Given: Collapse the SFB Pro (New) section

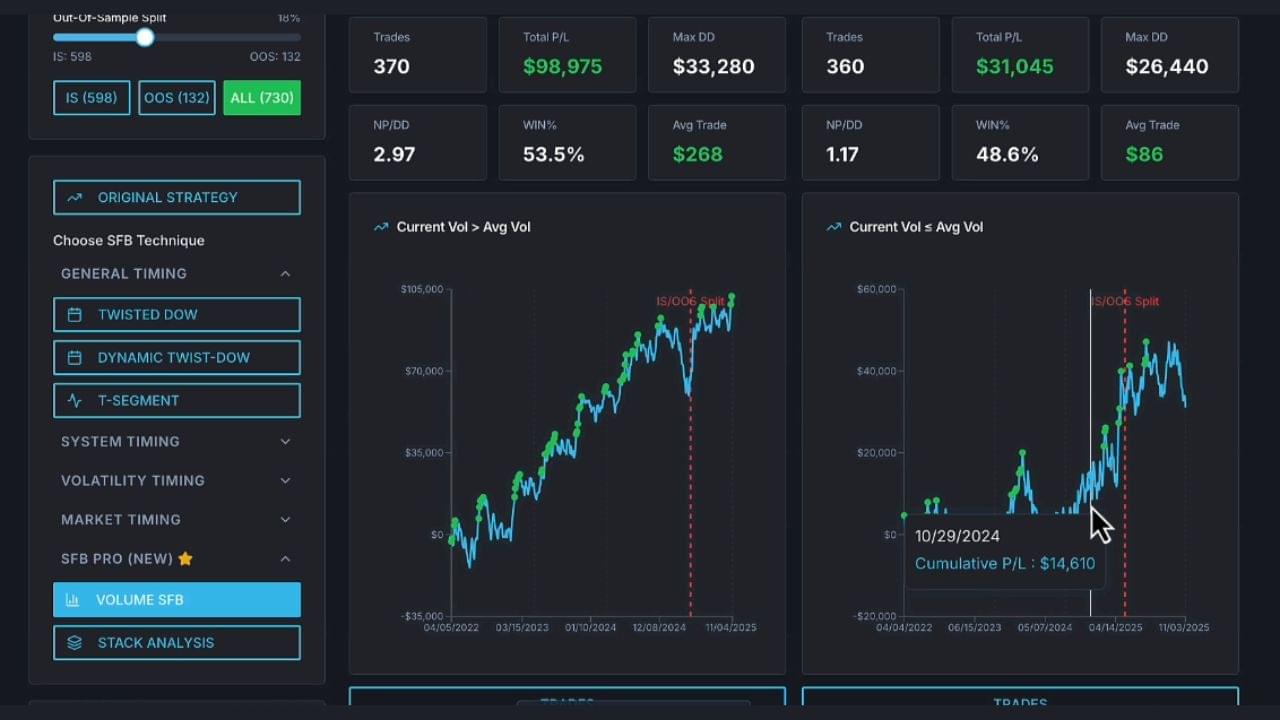Looking at the screenshot, I should [285, 559].
